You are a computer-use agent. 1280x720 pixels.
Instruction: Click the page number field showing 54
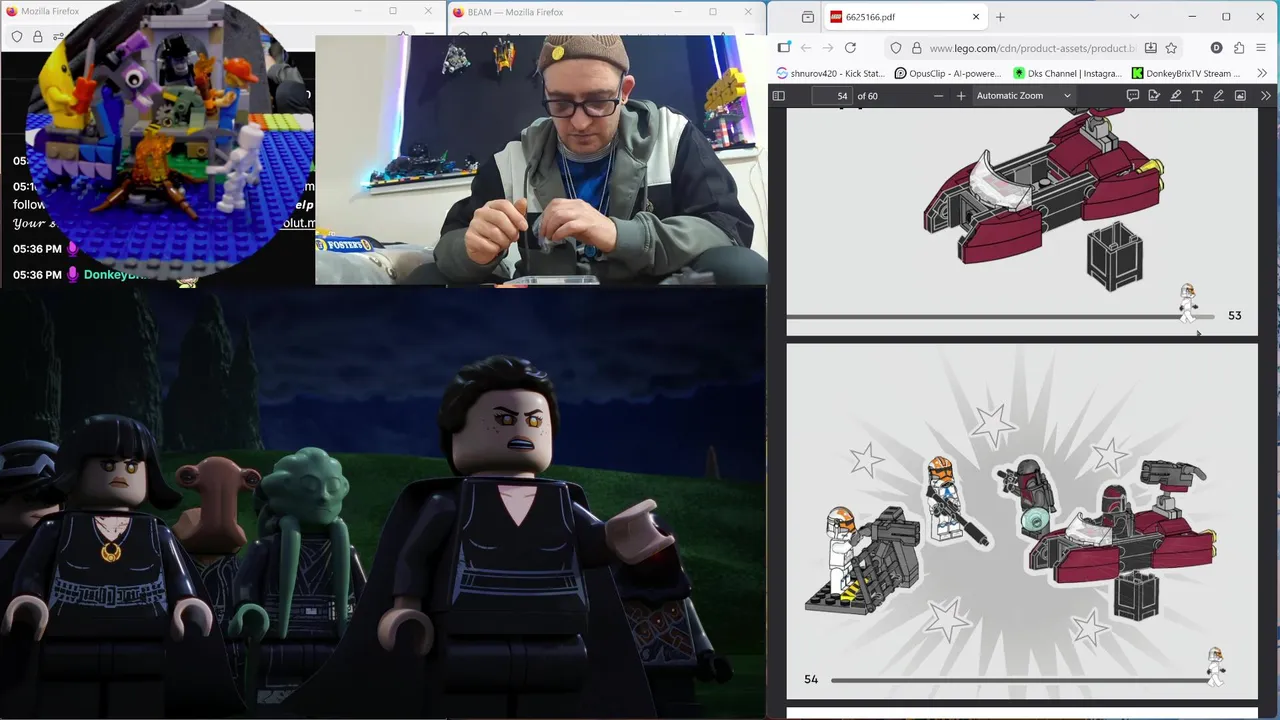[832, 96]
